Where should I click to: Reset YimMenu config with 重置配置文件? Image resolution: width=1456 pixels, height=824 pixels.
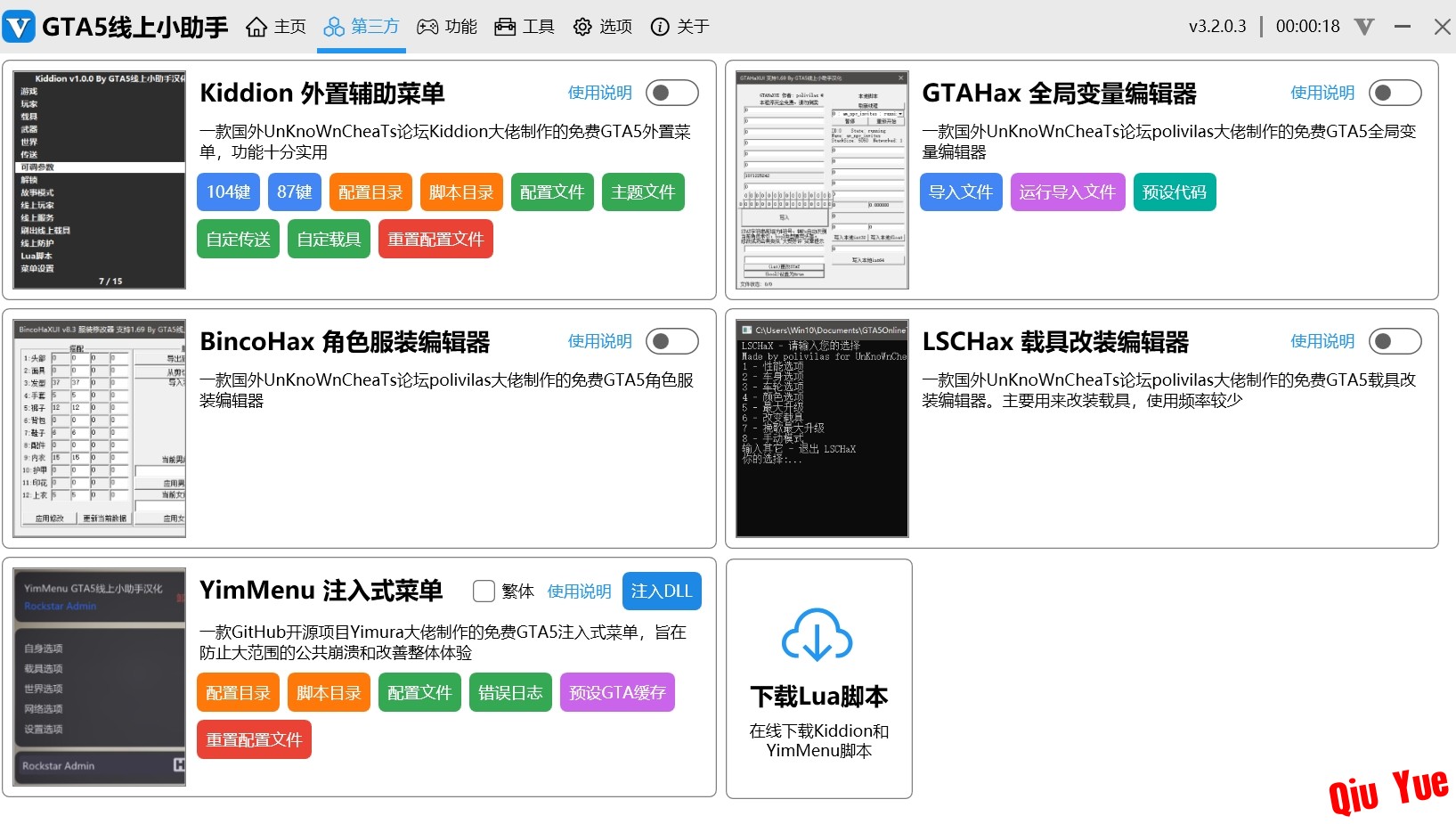click(255, 739)
